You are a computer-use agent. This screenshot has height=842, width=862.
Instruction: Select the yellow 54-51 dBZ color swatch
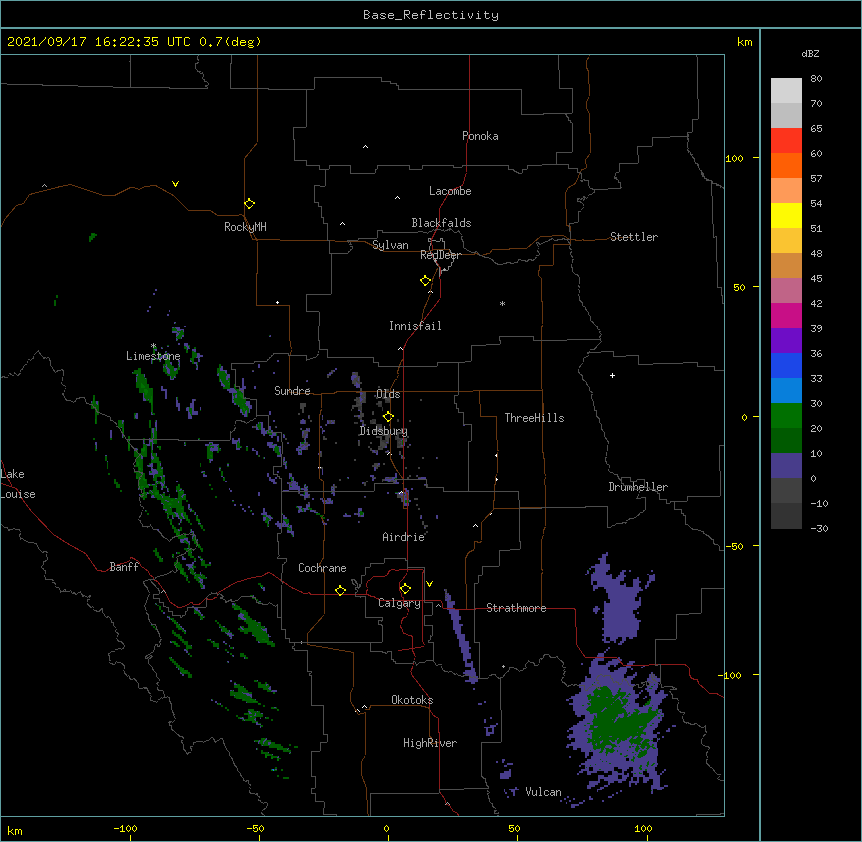(786, 215)
